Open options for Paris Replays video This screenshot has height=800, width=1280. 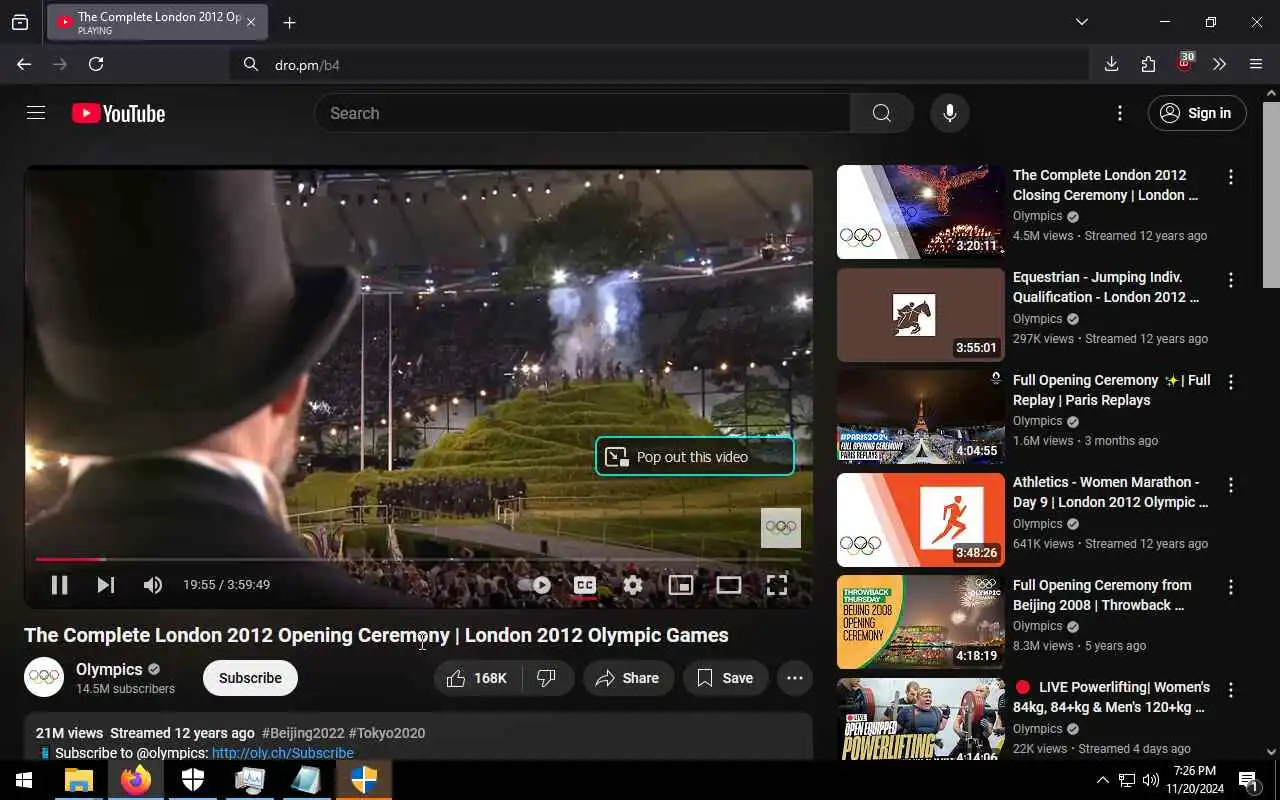pos(1231,382)
